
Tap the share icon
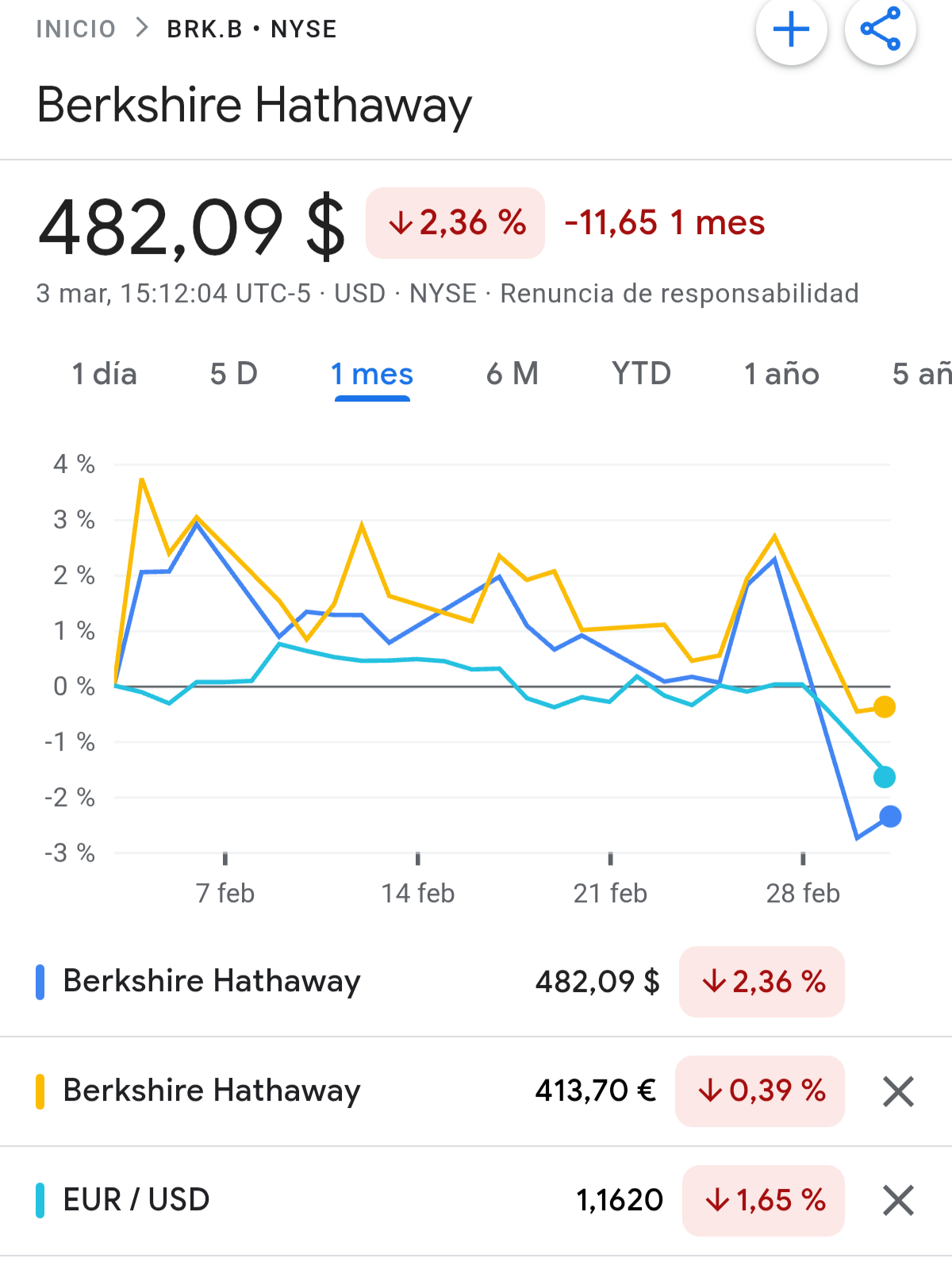(880, 29)
